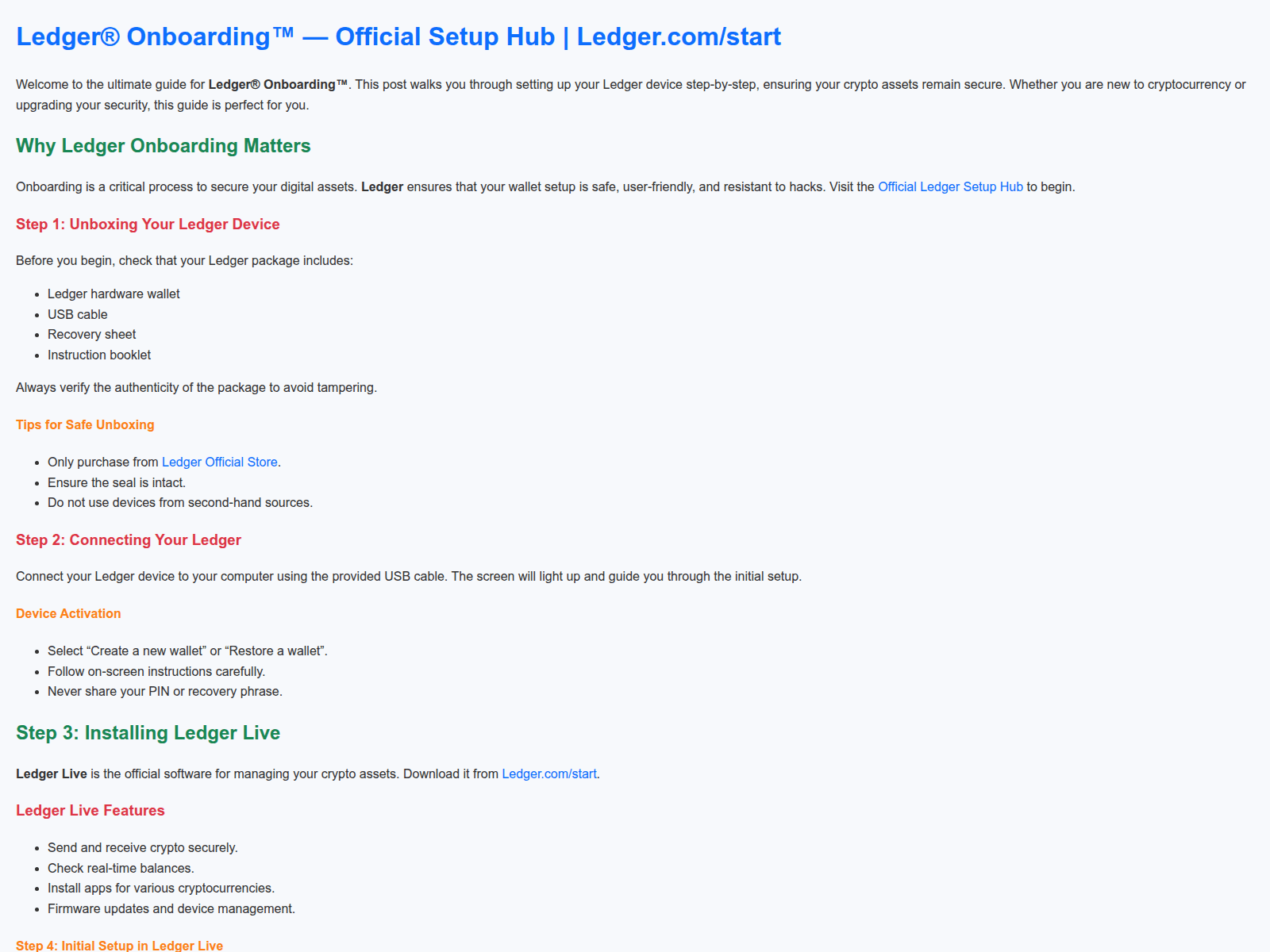Click the main page title heading
The height and width of the screenshot is (952, 1270).
398,36
